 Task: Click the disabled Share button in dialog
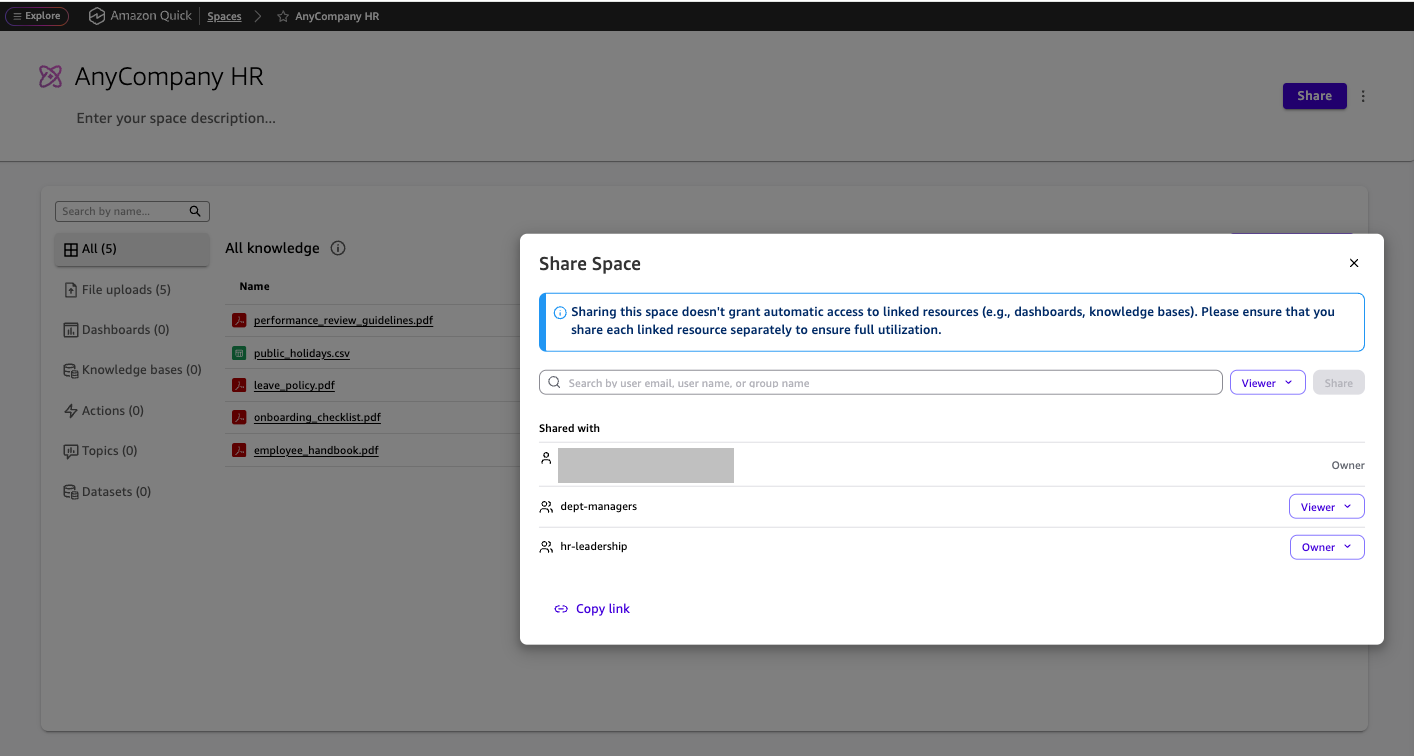tap(1338, 383)
